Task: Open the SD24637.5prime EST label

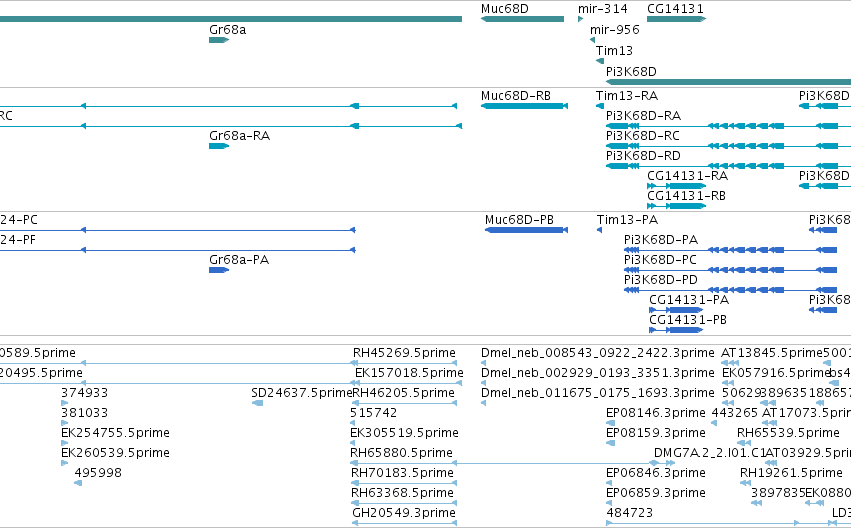Action: (302, 393)
